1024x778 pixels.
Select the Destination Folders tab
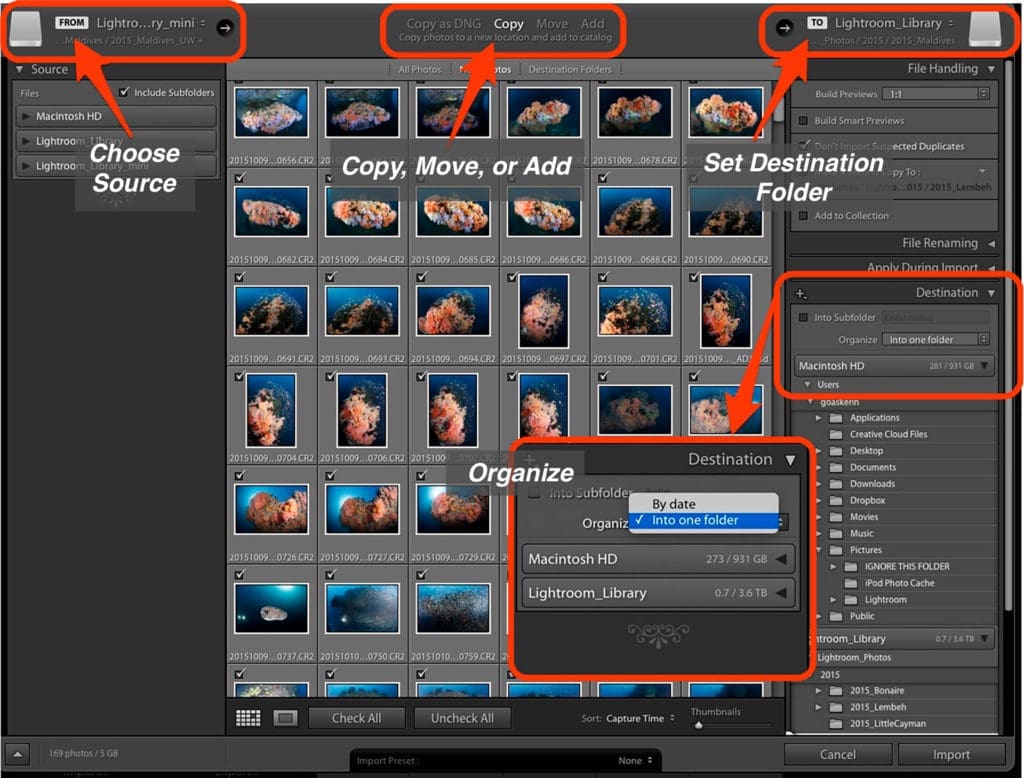click(x=570, y=69)
